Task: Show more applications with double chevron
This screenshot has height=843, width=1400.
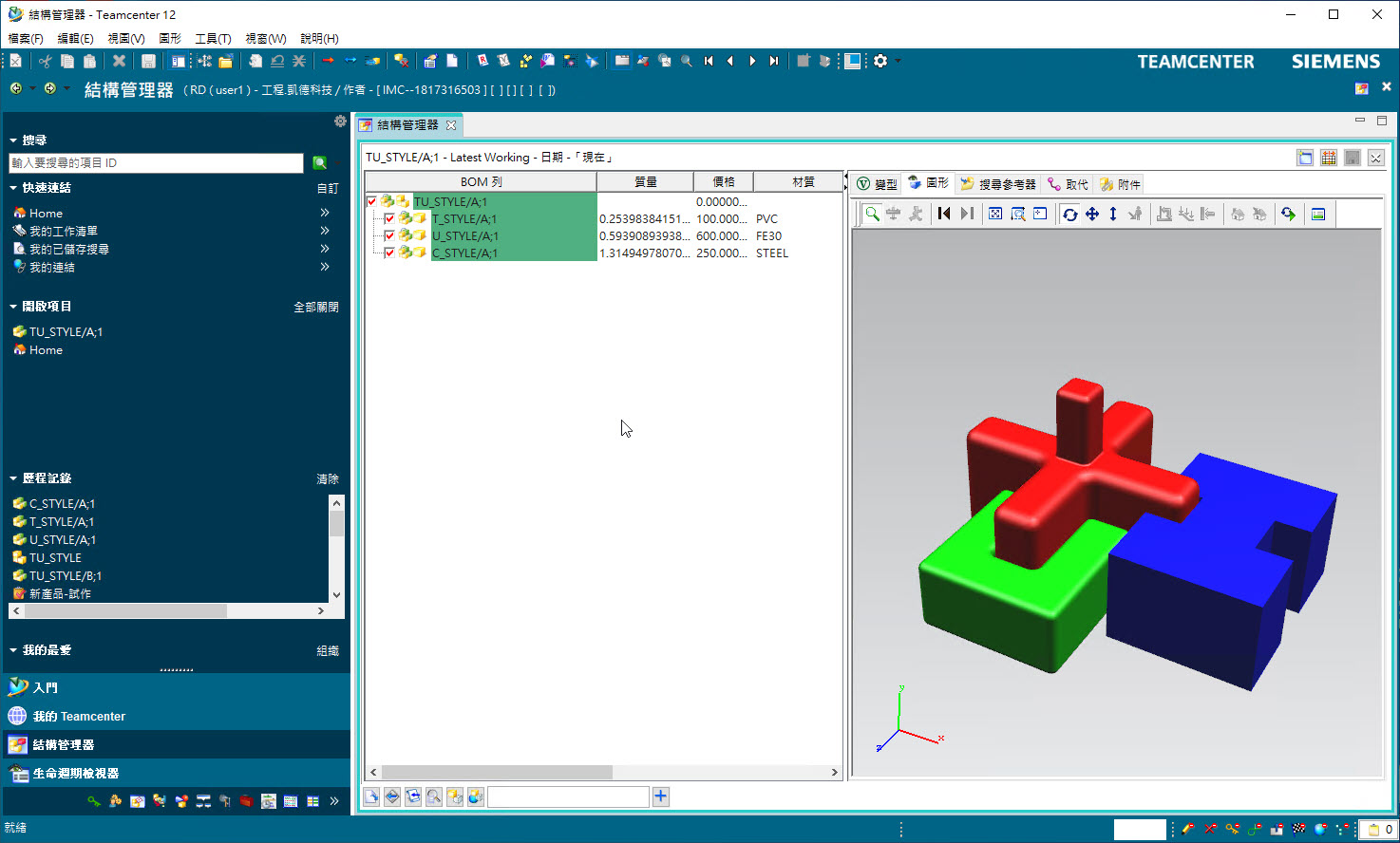Action: [x=334, y=801]
